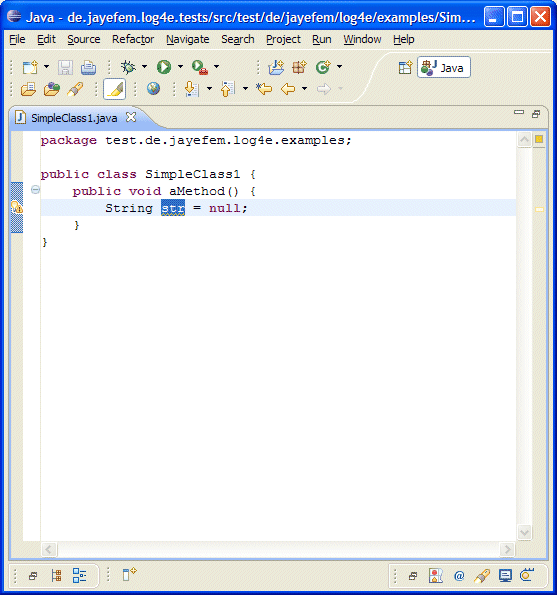Click the Back navigation arrow
Viewport: 557px width, 595px height.
tap(288, 89)
